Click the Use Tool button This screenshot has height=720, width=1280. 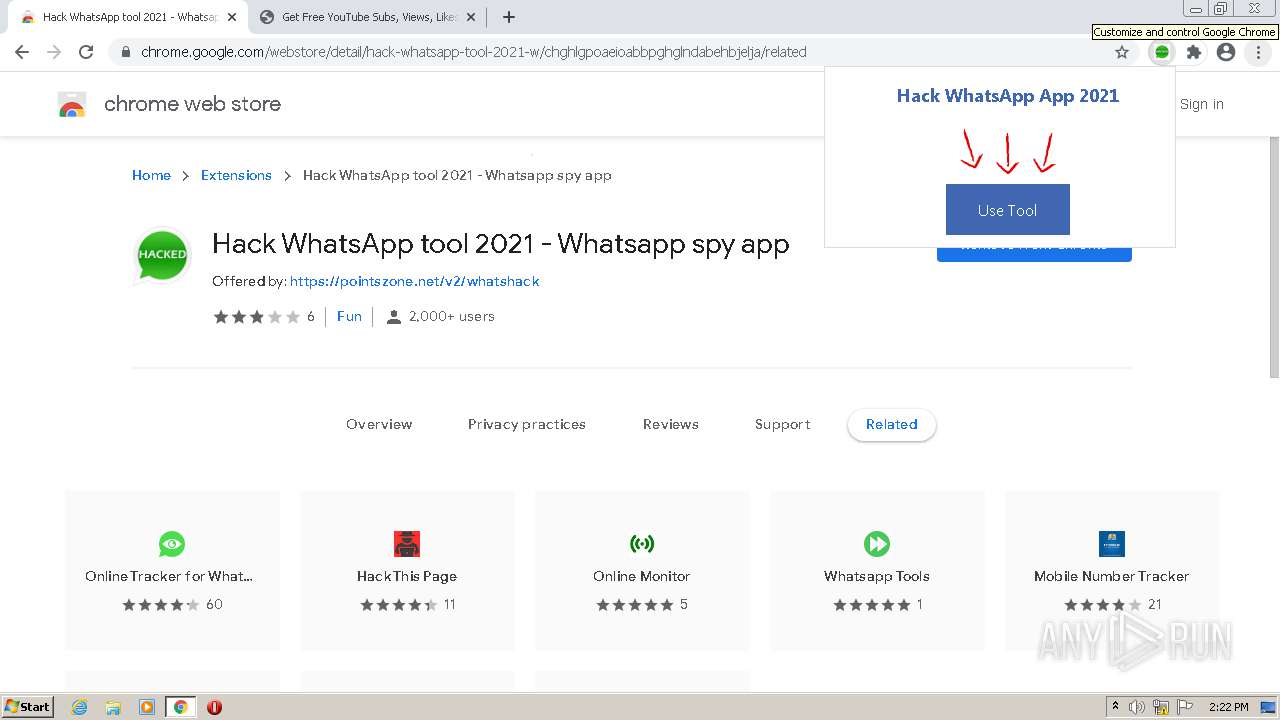click(x=1008, y=210)
